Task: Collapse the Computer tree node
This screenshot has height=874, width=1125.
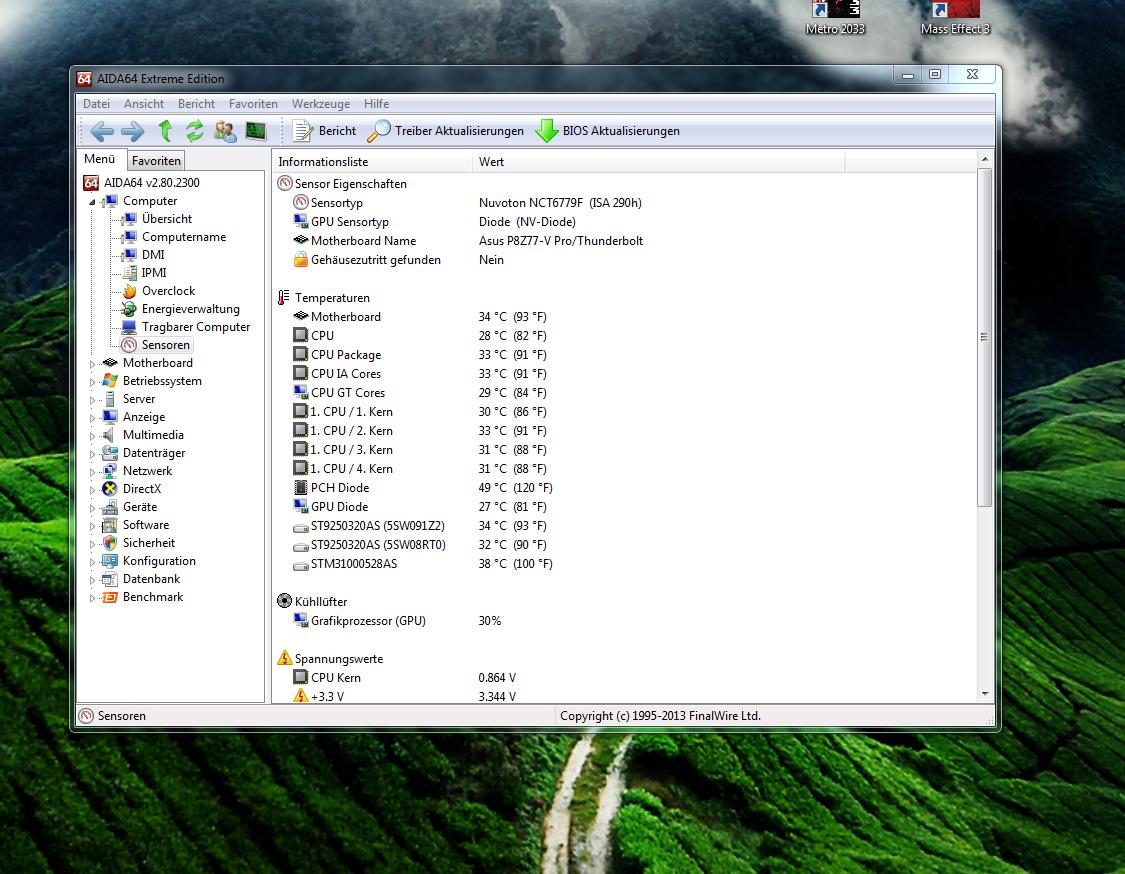Action: click(93, 202)
